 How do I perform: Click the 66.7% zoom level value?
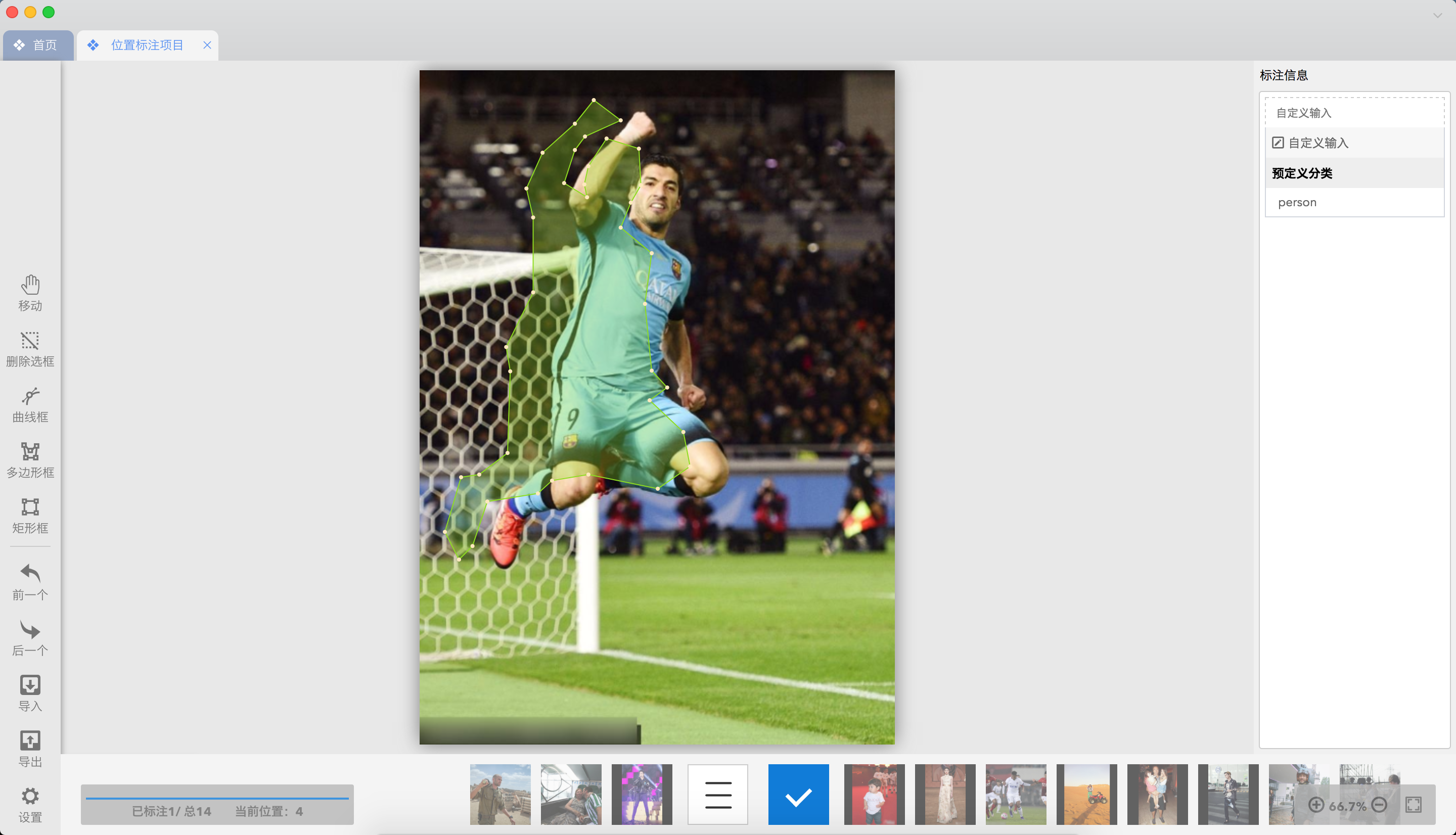pyautogui.click(x=1348, y=806)
